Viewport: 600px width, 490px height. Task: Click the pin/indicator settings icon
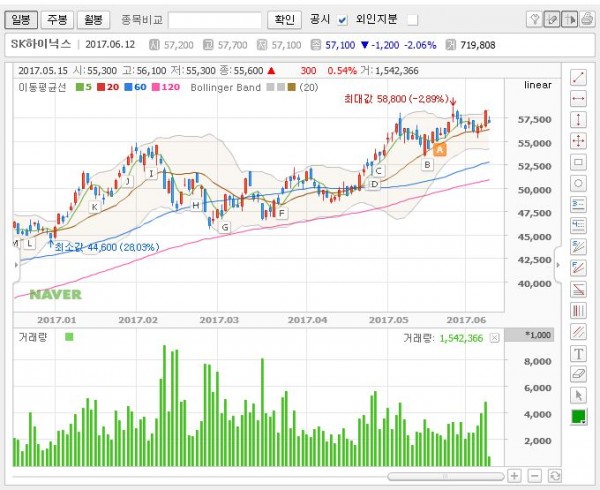point(535,19)
